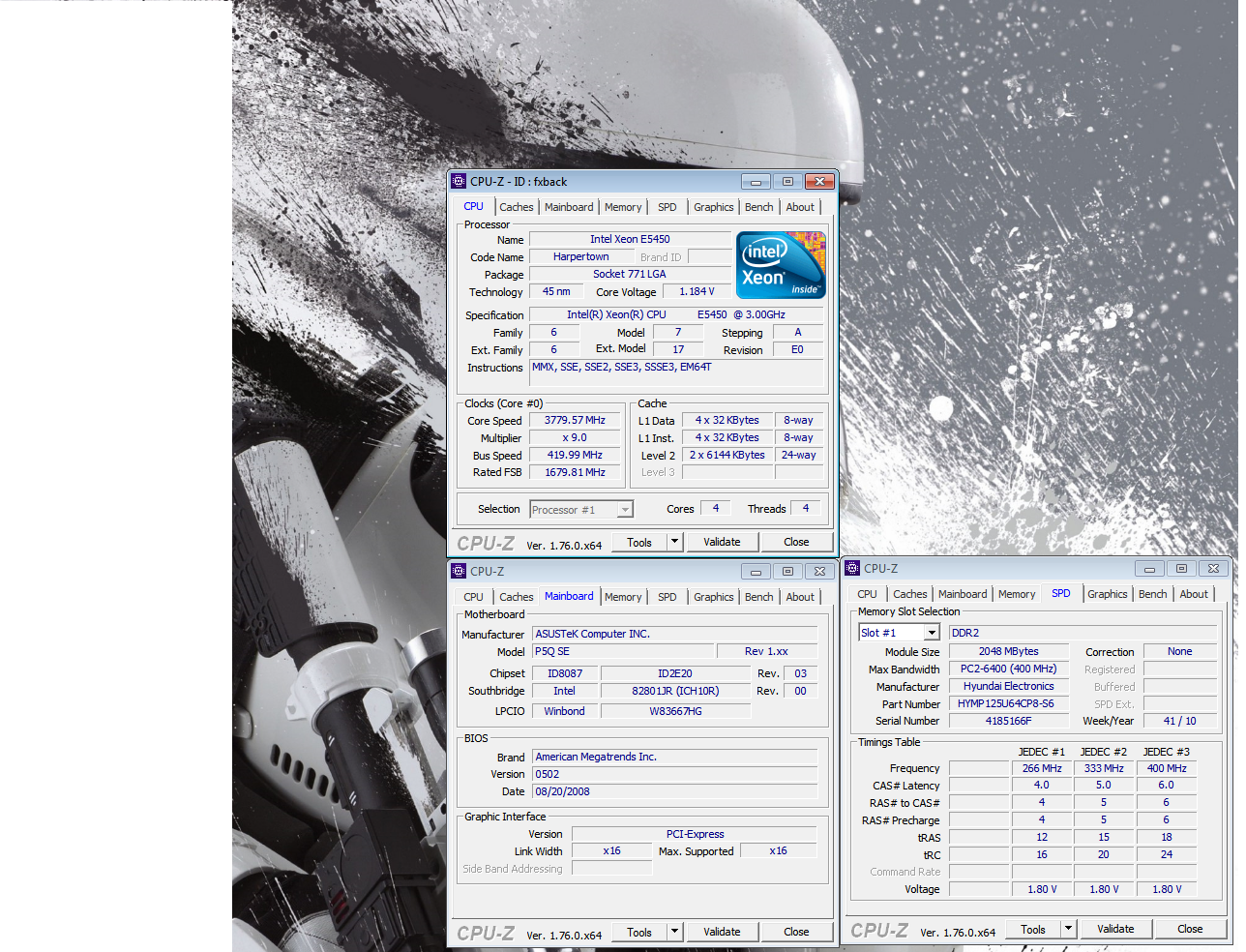This screenshot has width=1246, height=952.
Task: Click the 2 x 6144 KBytes Level 2 cache value
Action: (727, 455)
